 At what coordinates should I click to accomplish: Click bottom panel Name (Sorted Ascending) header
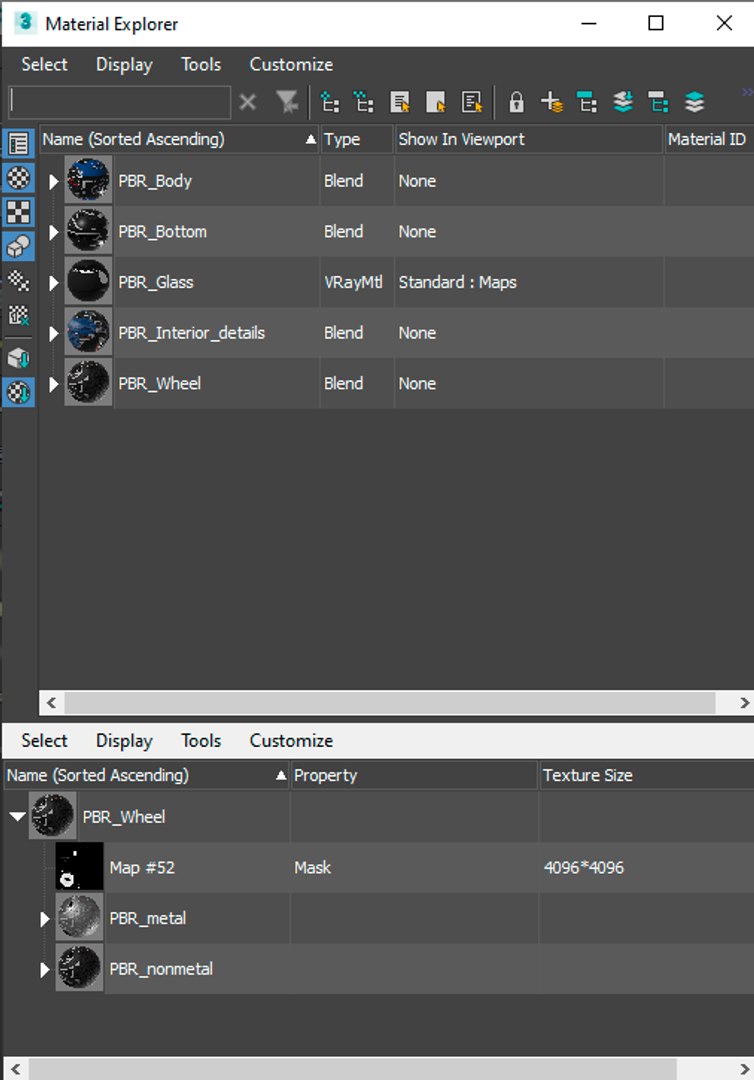coord(146,775)
